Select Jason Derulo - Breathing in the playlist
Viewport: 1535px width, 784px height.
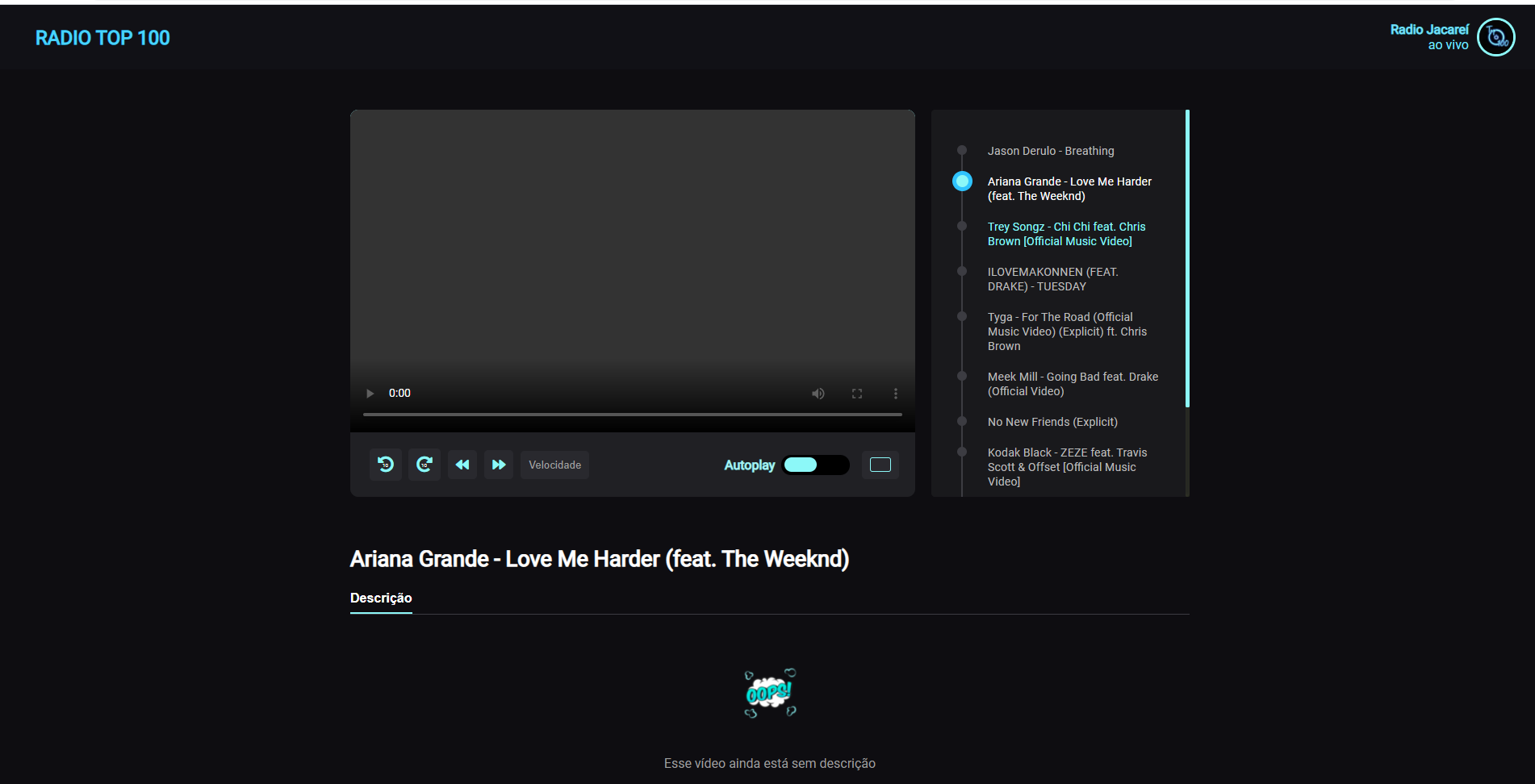click(1051, 151)
